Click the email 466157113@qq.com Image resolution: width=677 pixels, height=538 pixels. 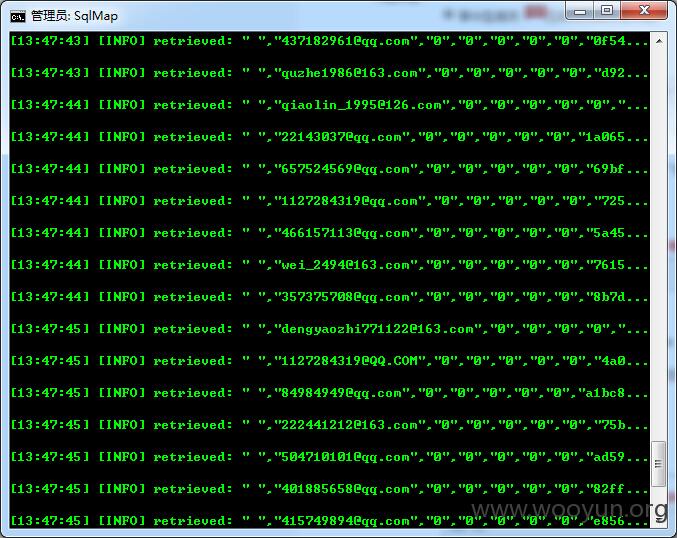[x=345, y=233]
